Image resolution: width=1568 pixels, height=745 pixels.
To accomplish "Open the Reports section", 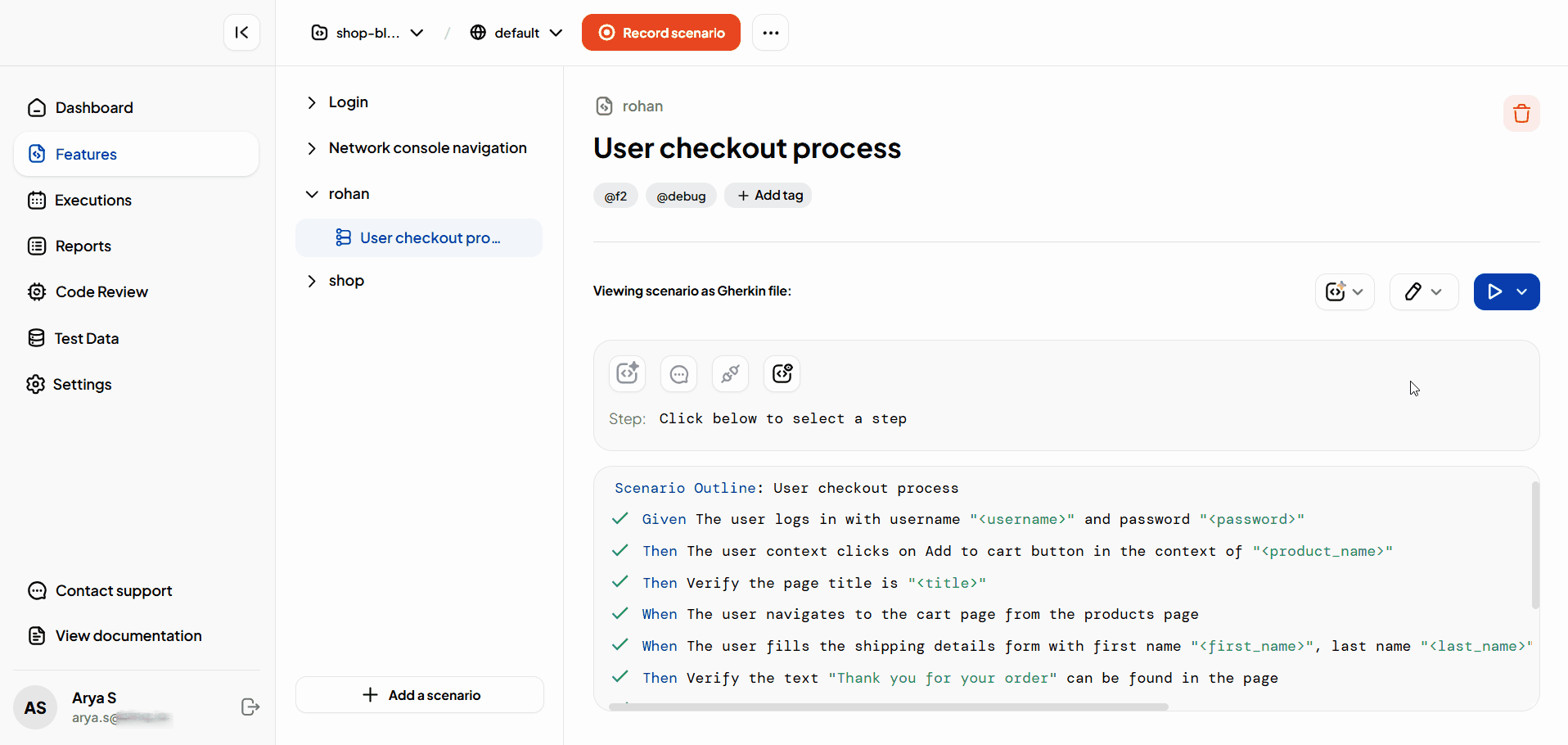I will click(83, 246).
